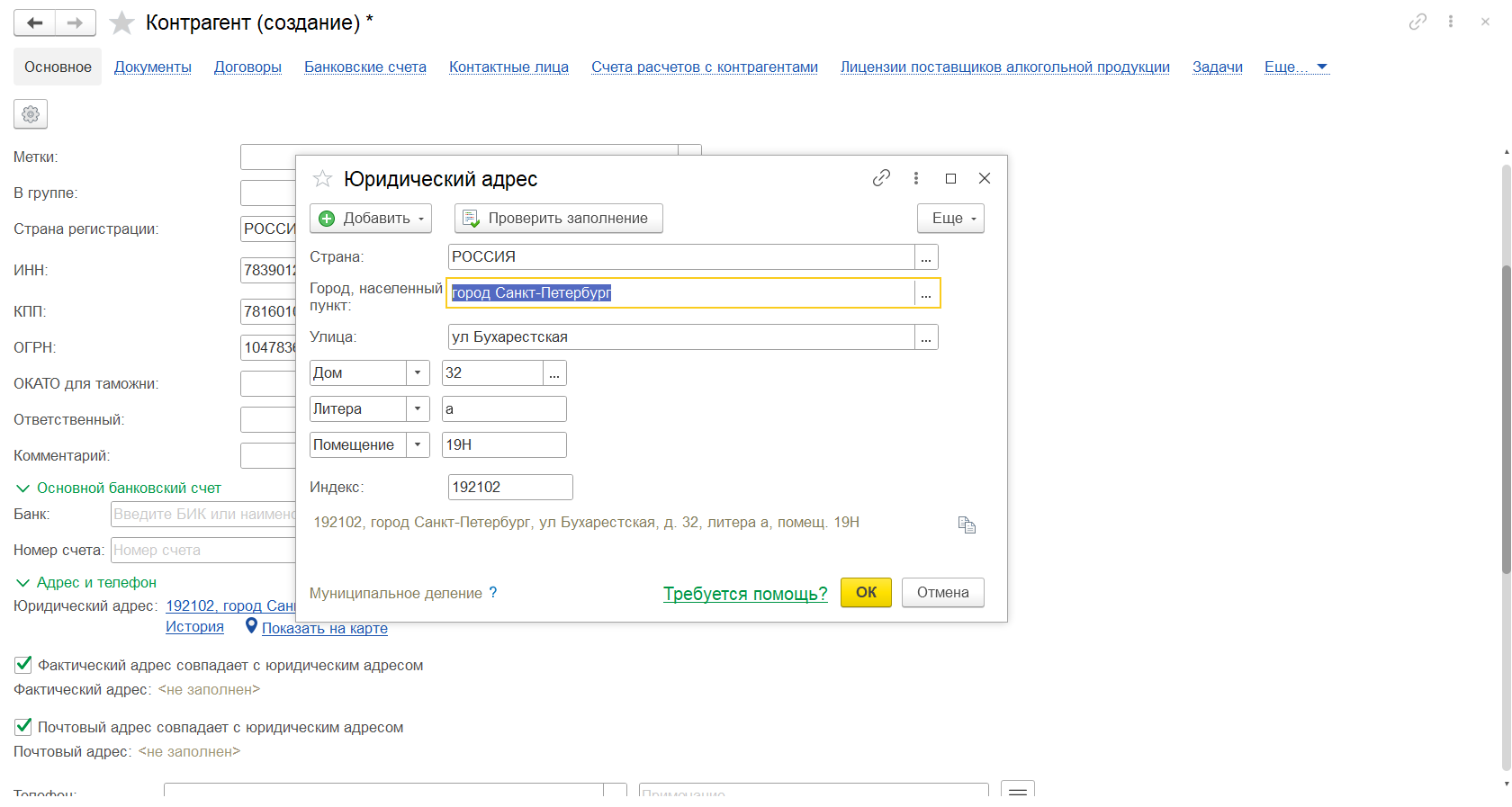Go back with the left arrow

pos(35,22)
